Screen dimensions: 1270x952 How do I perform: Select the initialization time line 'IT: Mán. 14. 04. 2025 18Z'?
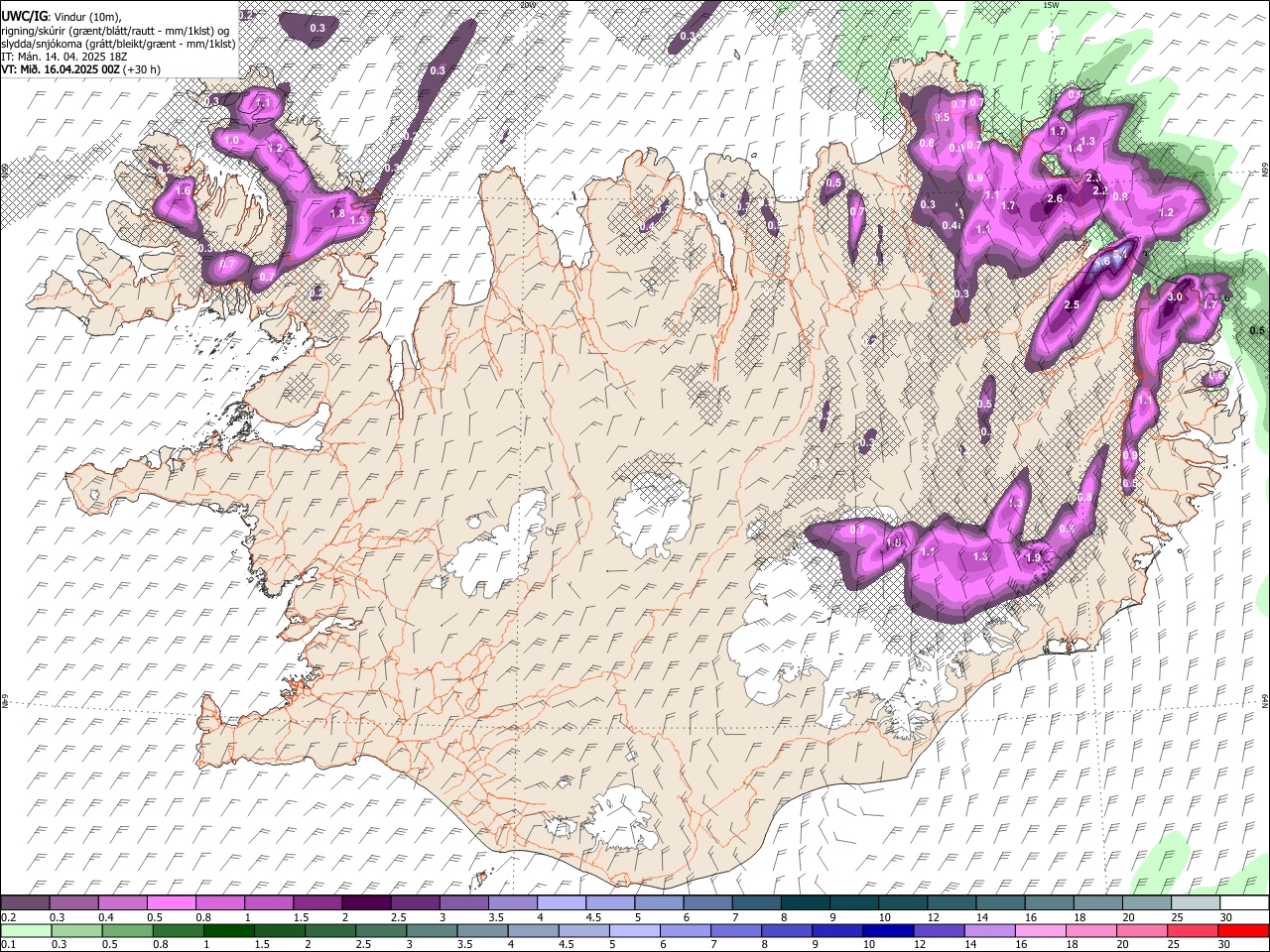coord(63,57)
